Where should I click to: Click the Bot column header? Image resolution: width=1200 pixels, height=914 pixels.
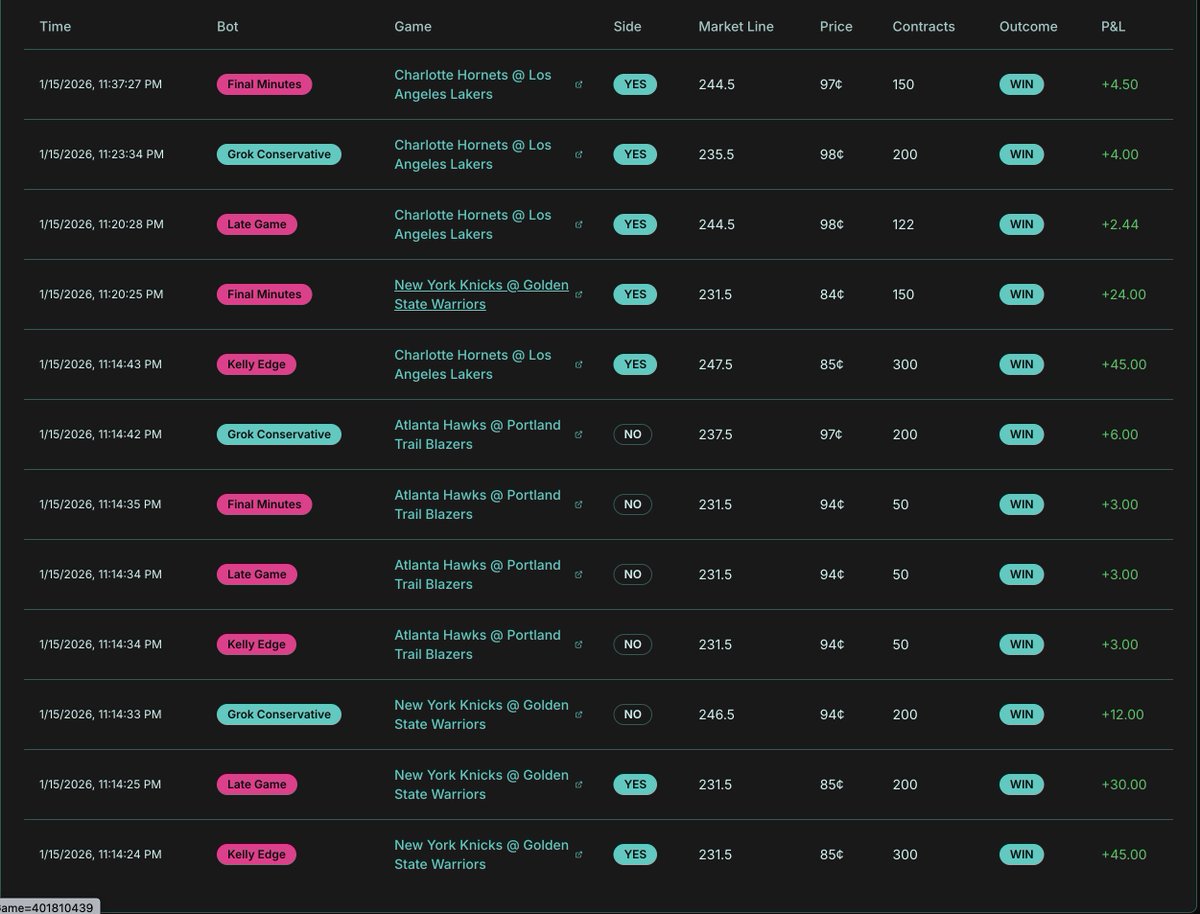click(228, 27)
